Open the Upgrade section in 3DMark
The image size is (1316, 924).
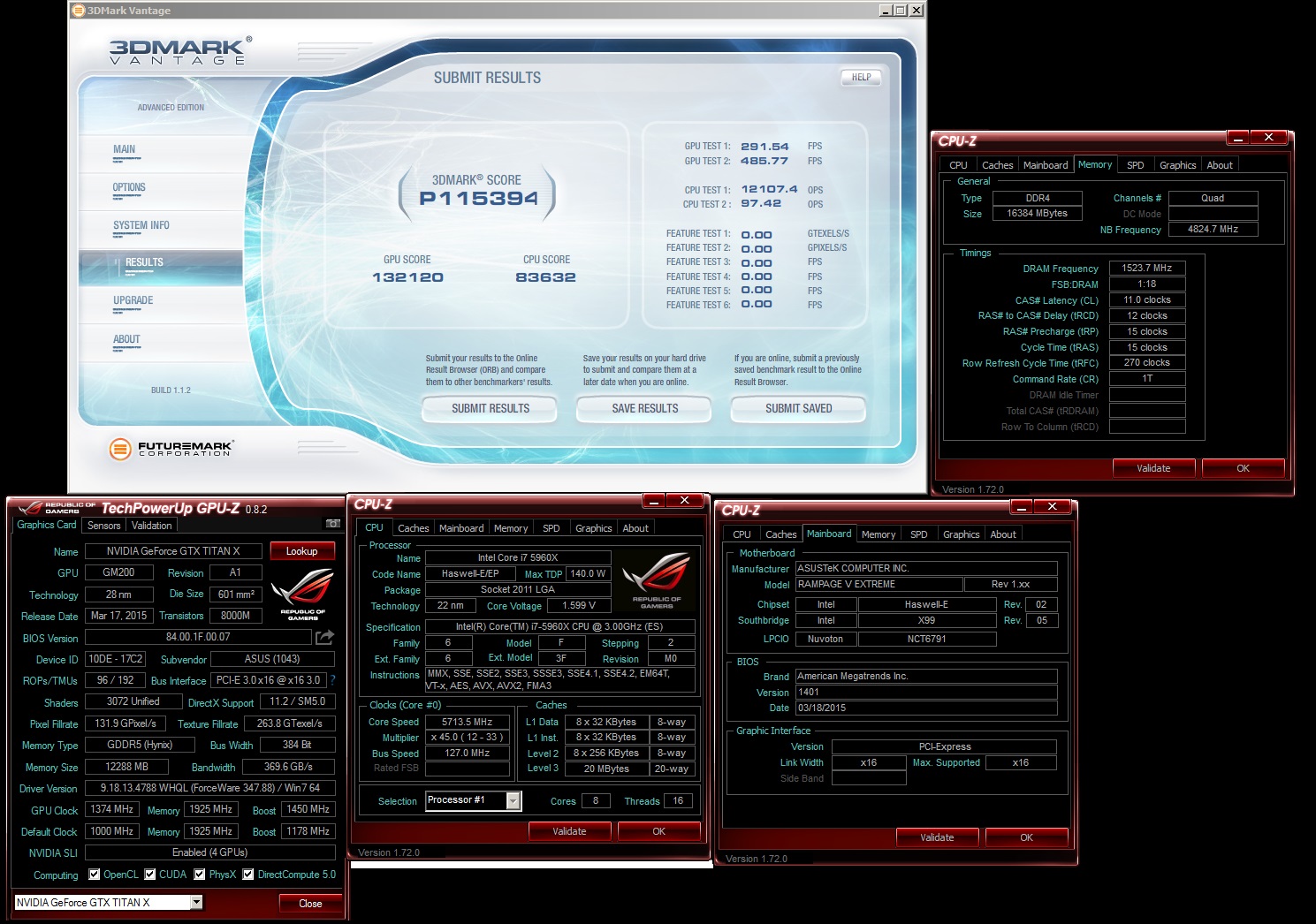coord(133,300)
